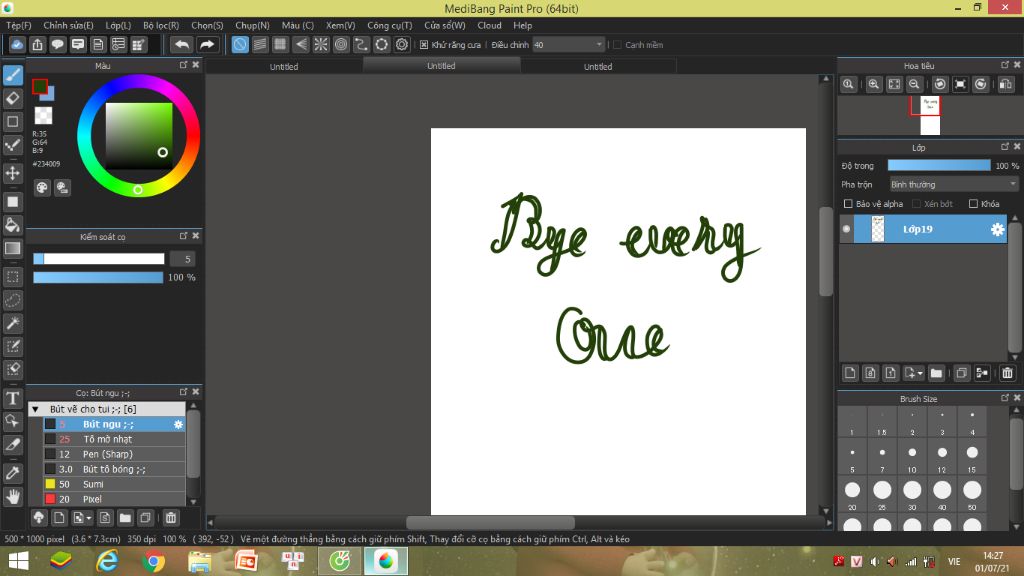
Task: Click the Undo arrow
Action: [182, 44]
